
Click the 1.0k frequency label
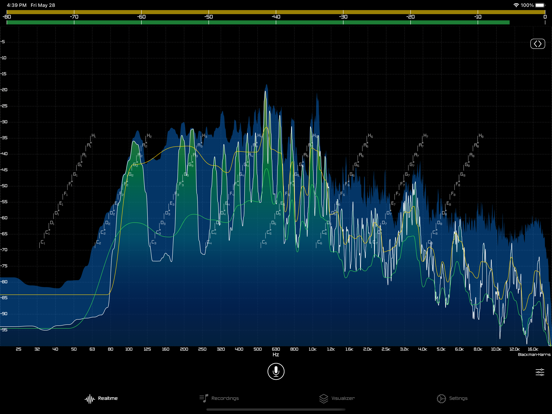tap(312, 349)
